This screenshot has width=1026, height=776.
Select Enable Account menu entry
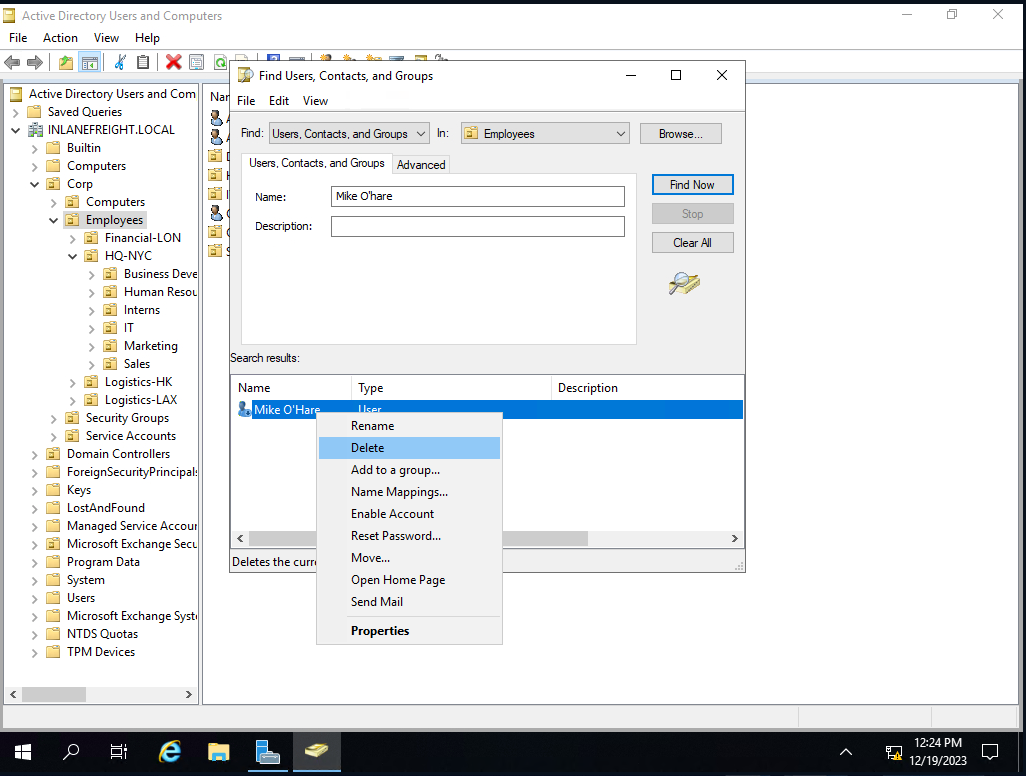click(x=410, y=514)
